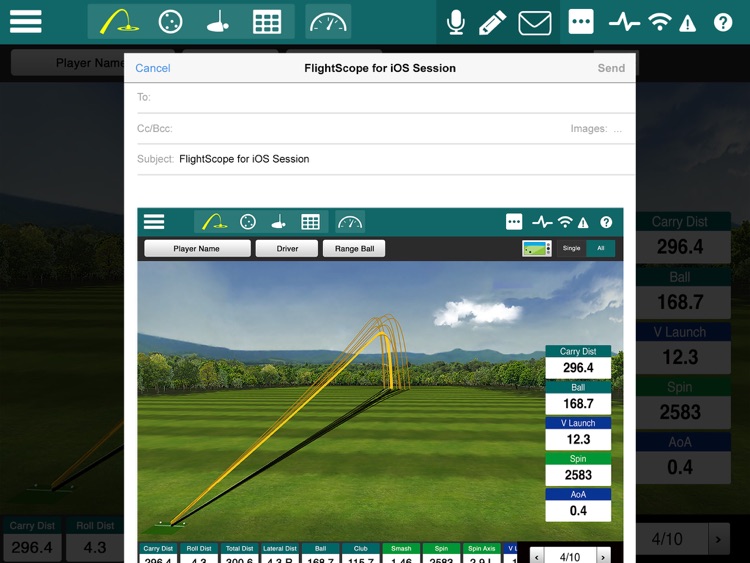Go to next shot with background arrow beside 4/10
Image resolution: width=750 pixels, height=563 pixels.
click(718, 539)
